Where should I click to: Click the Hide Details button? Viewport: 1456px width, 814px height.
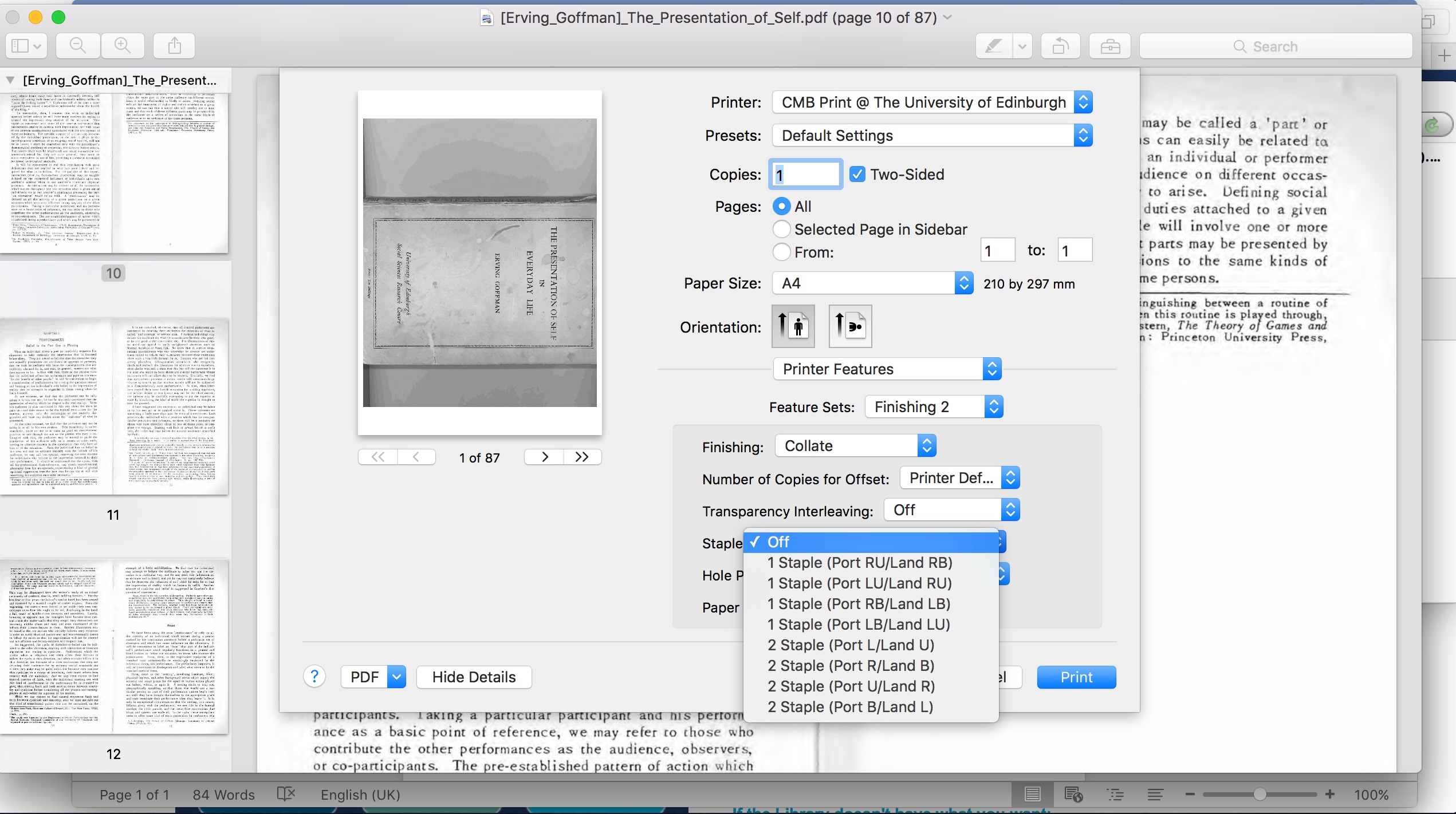point(474,677)
